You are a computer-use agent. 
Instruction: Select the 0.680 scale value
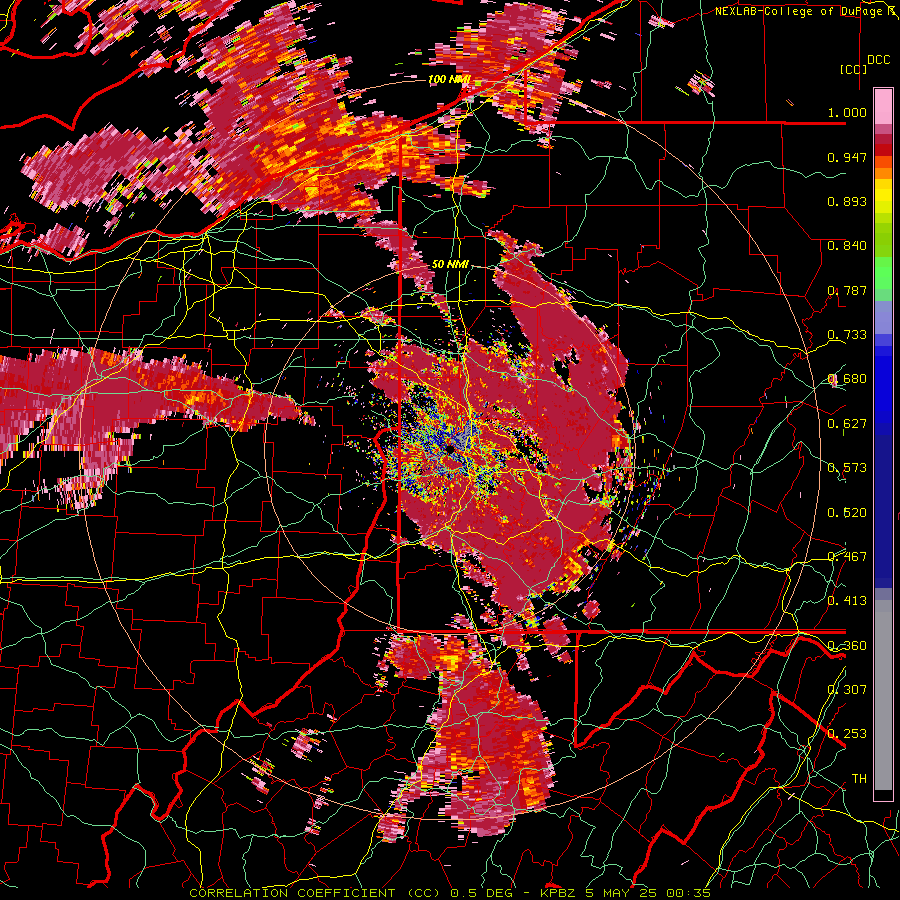(847, 379)
